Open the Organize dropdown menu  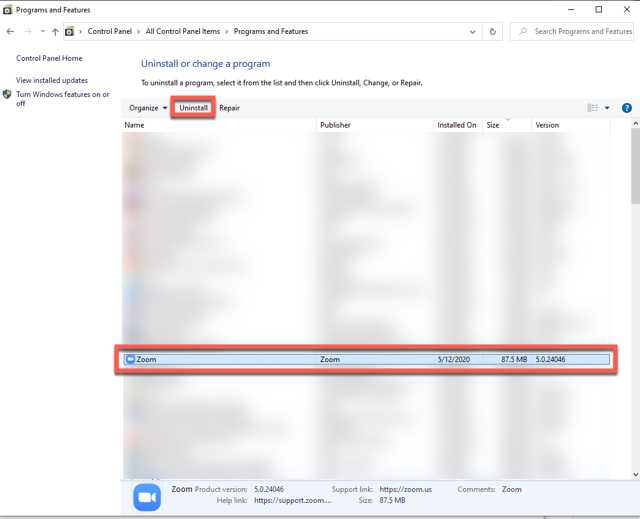pyautogui.click(x=148, y=108)
